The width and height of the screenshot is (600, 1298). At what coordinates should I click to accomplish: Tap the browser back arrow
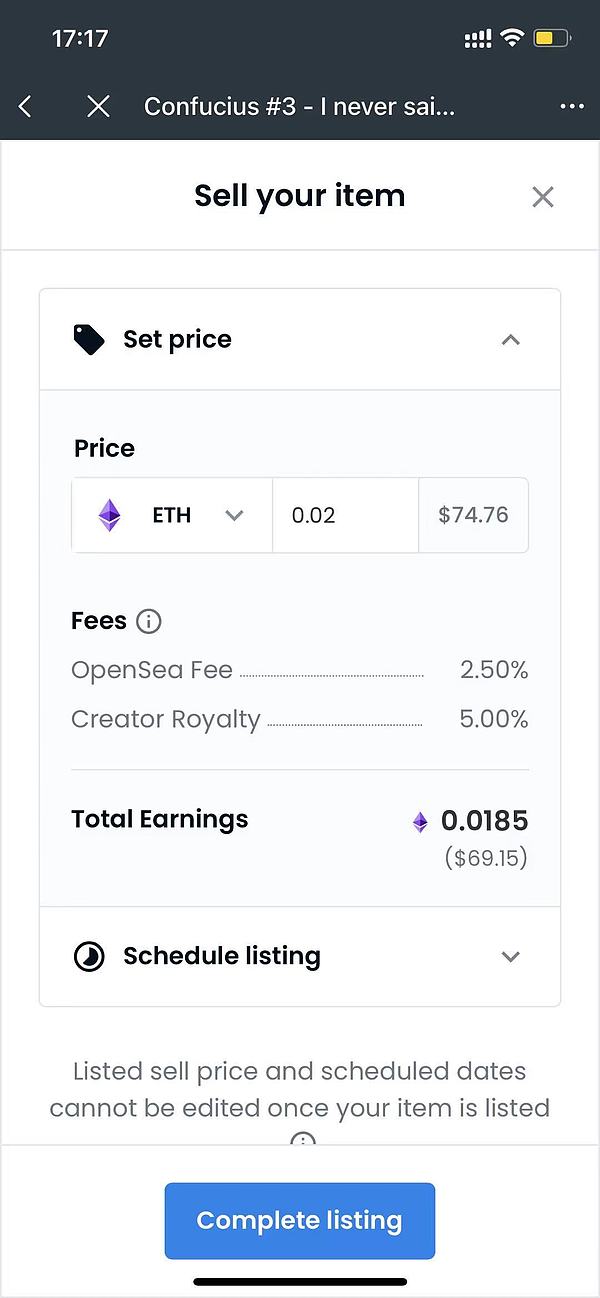click(25, 106)
